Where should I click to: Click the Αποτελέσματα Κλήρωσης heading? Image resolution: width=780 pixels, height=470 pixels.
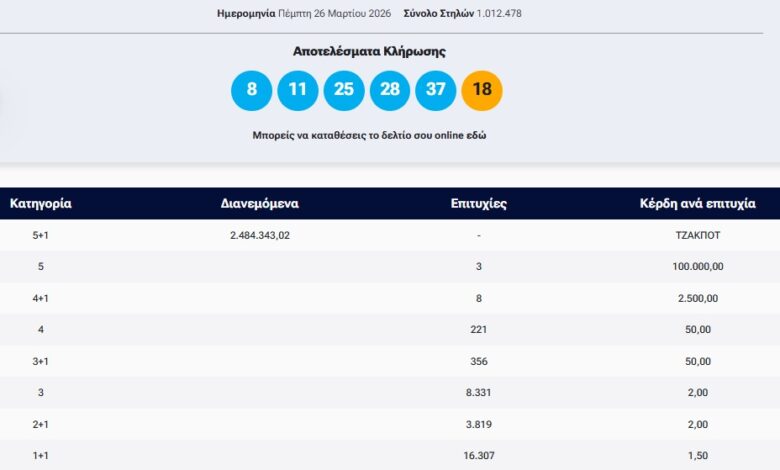[369, 51]
